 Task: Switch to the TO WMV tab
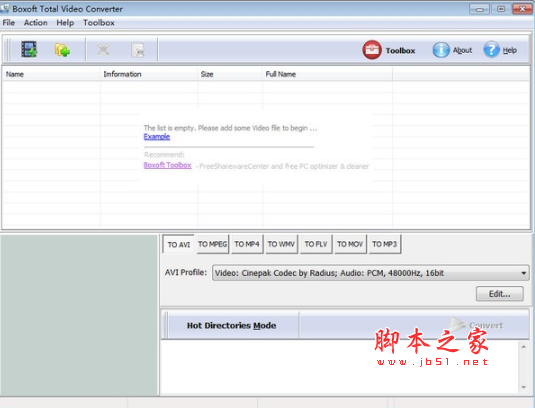[x=281, y=244]
